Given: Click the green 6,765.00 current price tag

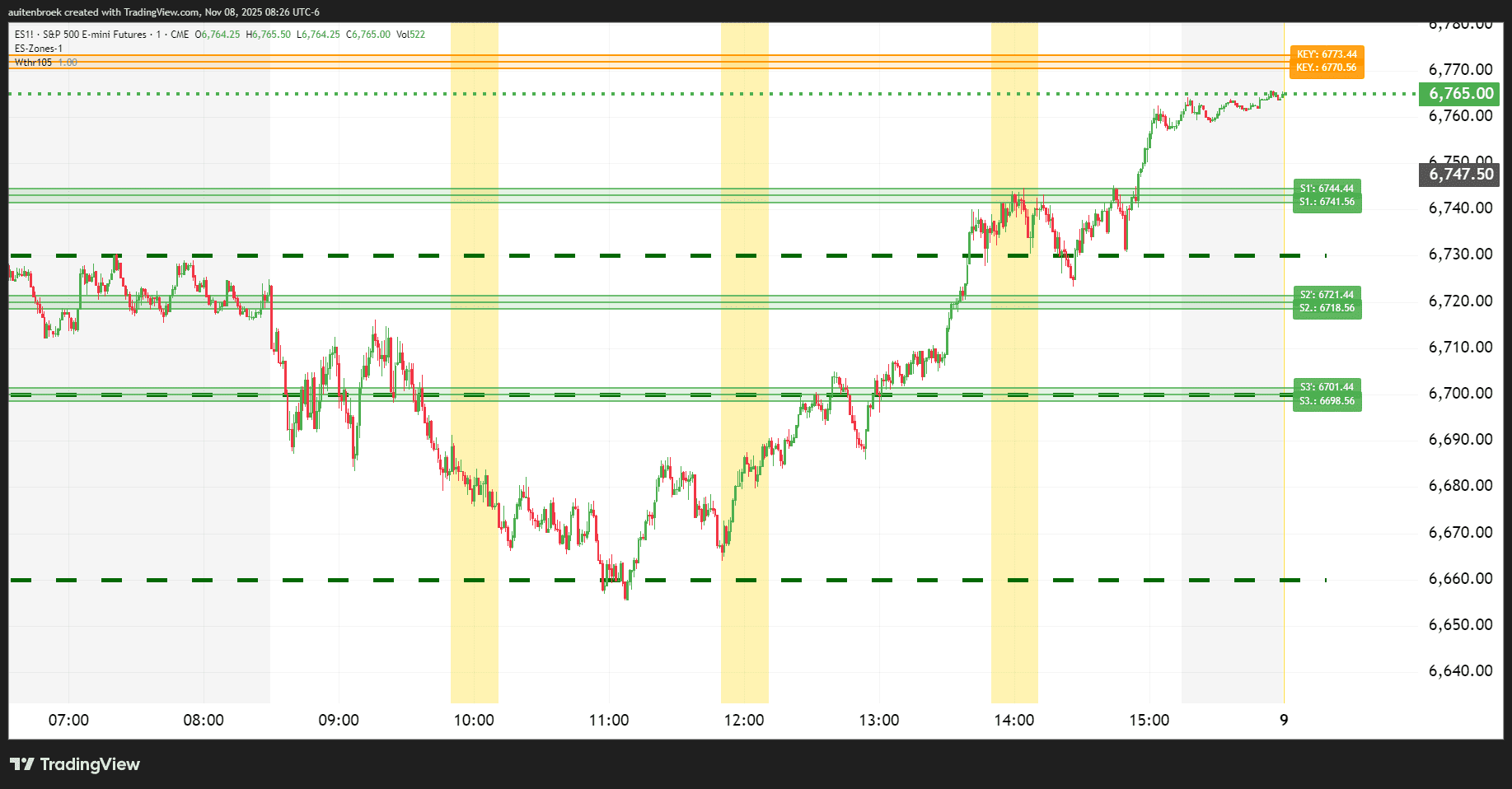Looking at the screenshot, I should click(x=1461, y=94).
